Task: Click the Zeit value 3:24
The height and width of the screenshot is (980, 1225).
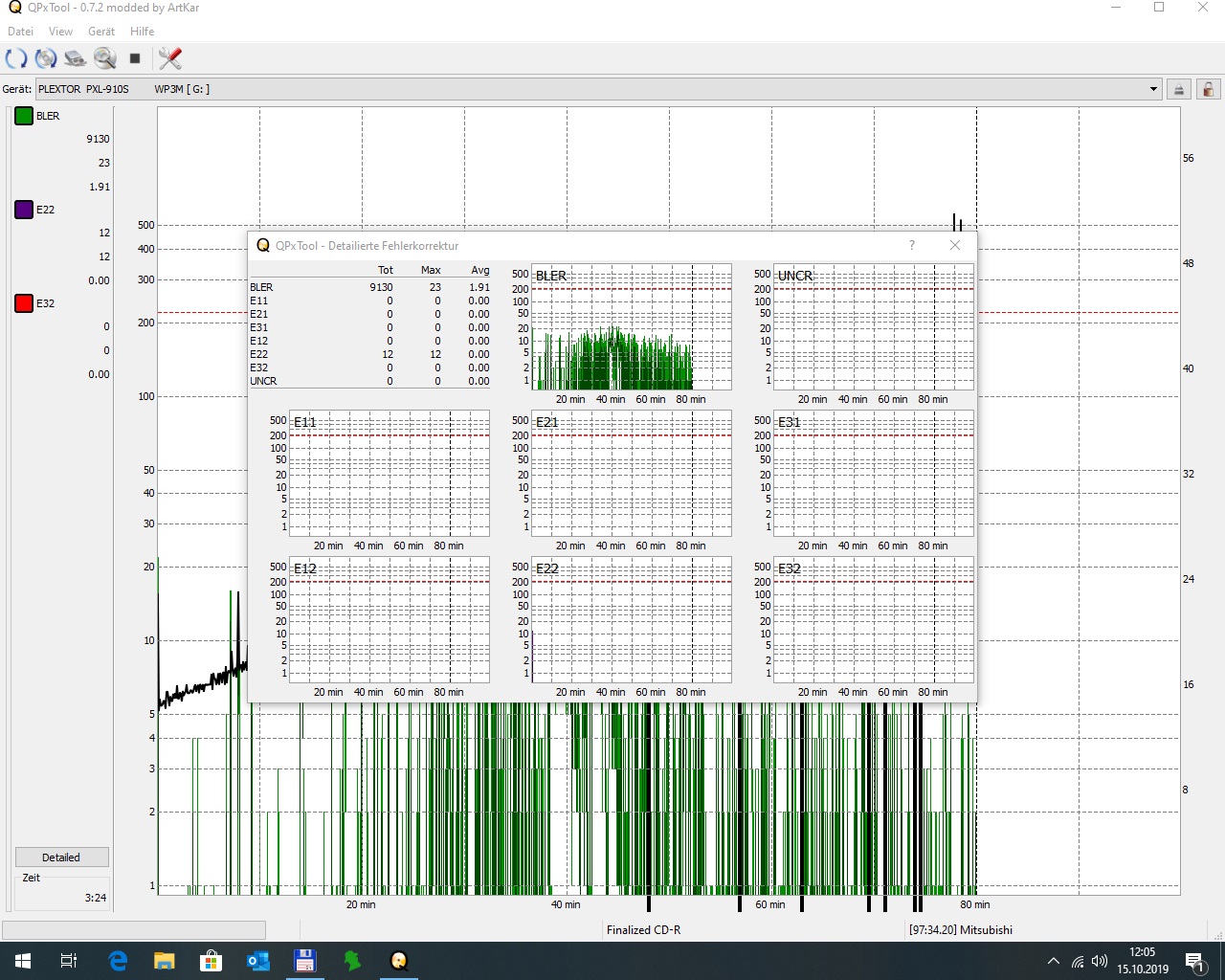Action: (x=96, y=898)
